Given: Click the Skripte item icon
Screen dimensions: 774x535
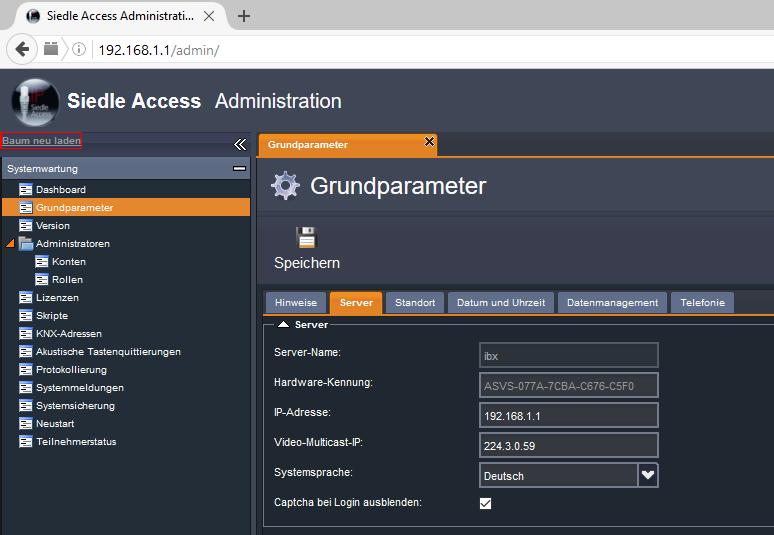Looking at the screenshot, I should click(26, 315).
